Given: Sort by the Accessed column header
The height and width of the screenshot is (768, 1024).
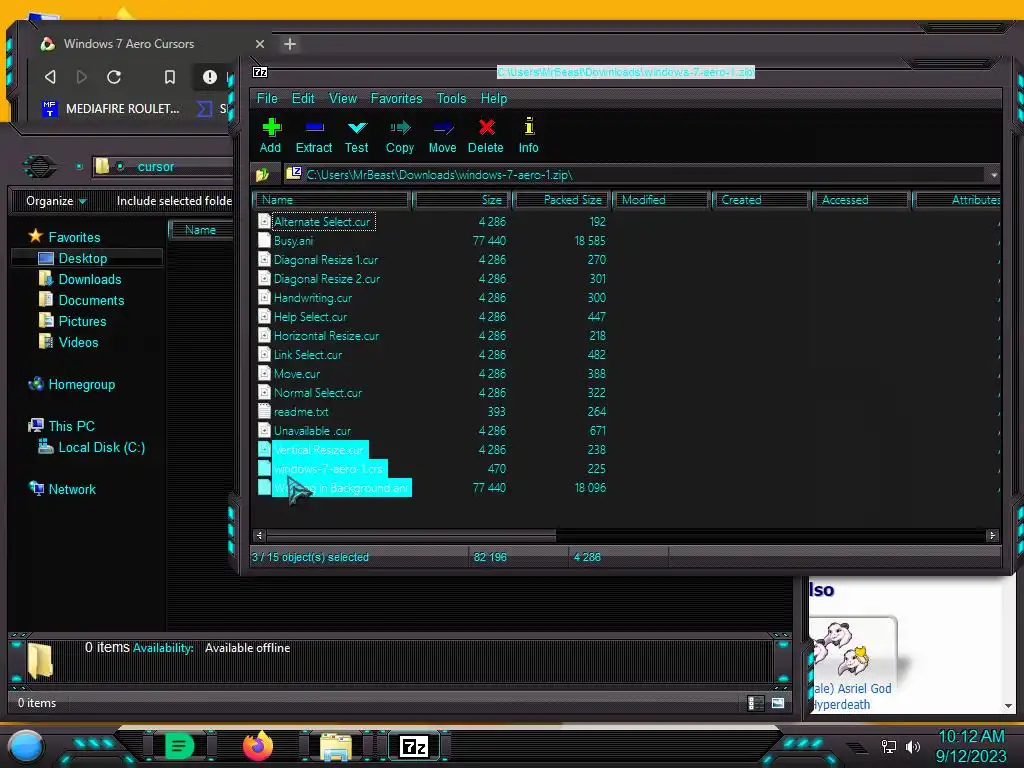Looking at the screenshot, I should pyautogui.click(x=861, y=200).
